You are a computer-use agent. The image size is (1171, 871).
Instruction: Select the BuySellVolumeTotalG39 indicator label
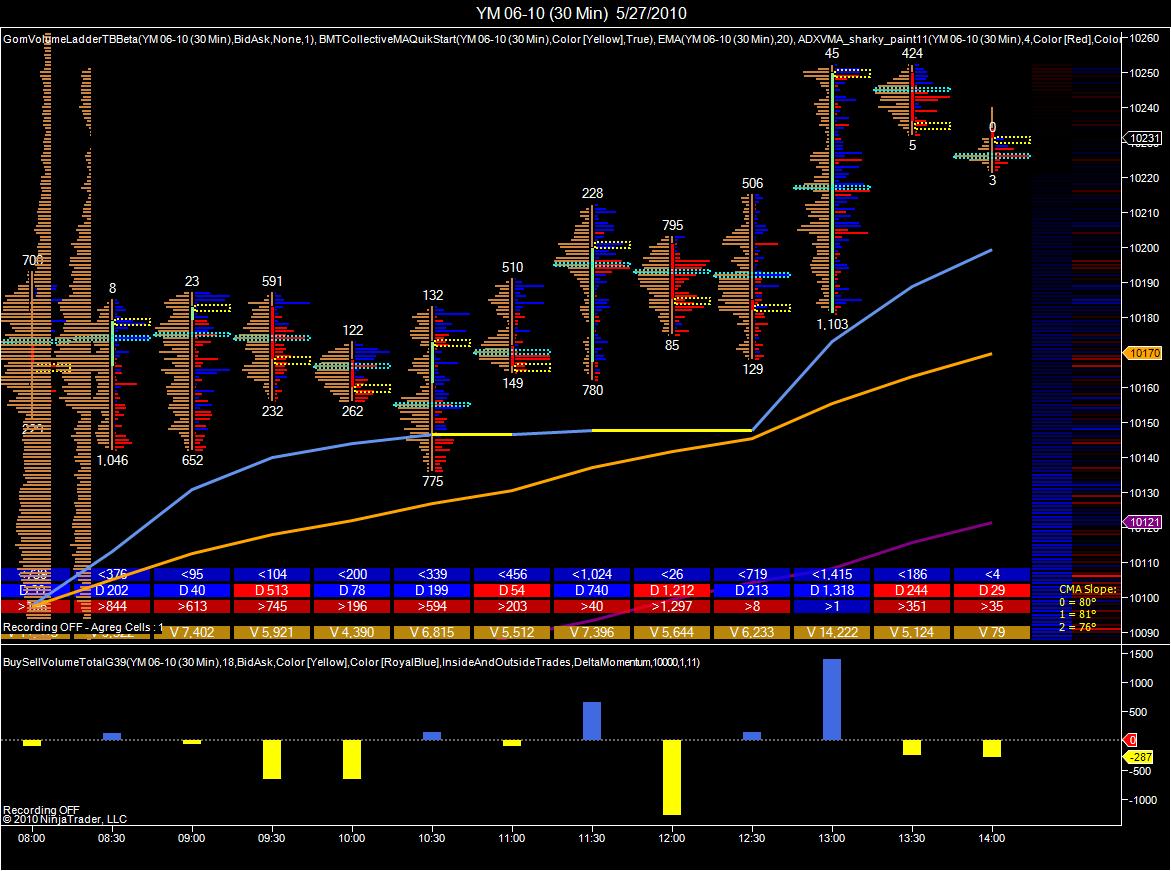click(x=351, y=662)
